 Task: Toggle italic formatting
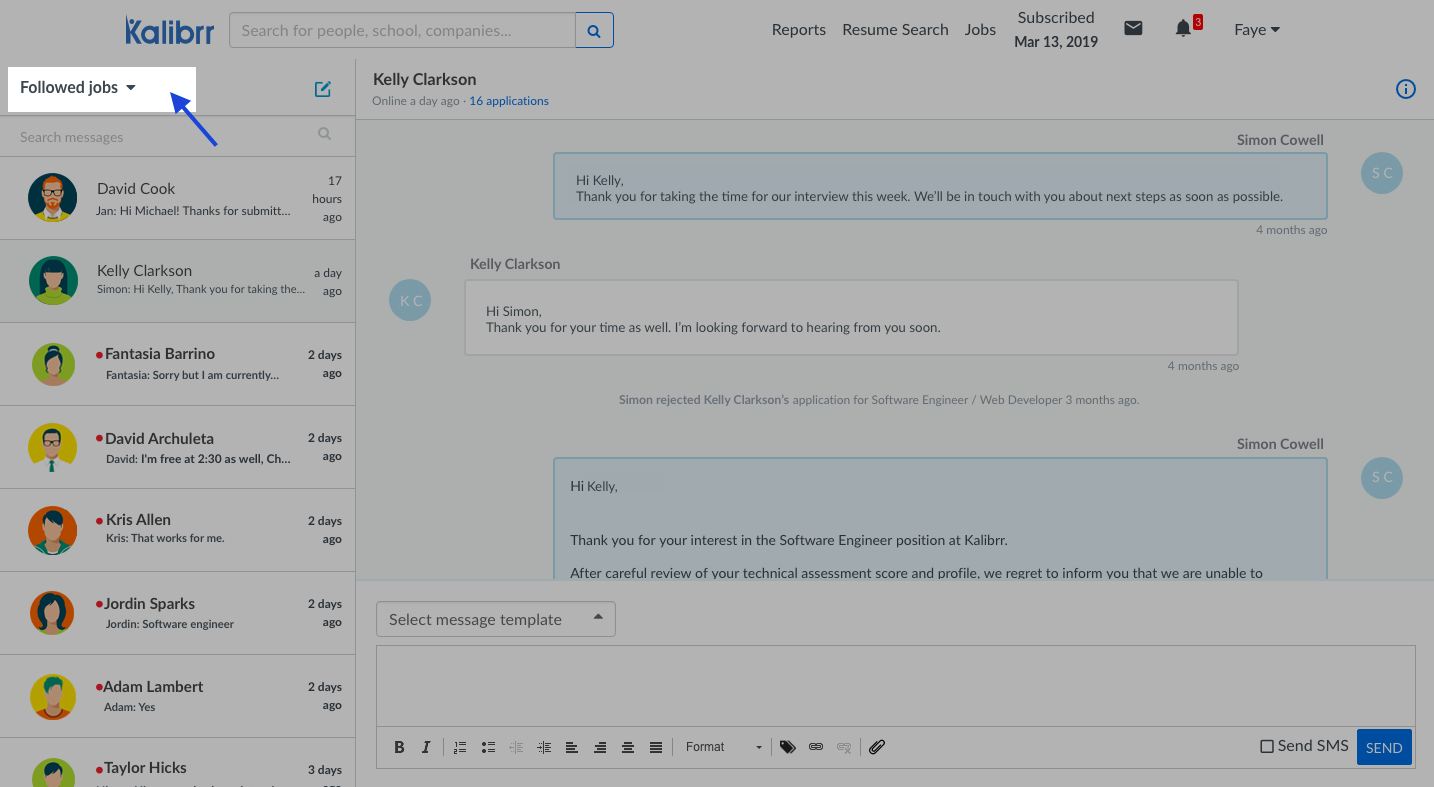pyautogui.click(x=426, y=747)
